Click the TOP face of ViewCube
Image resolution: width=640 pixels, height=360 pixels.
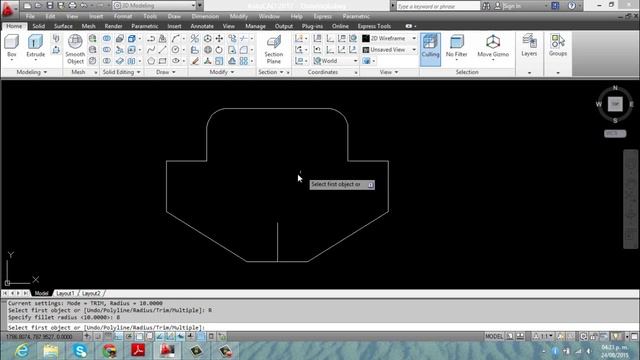615,104
